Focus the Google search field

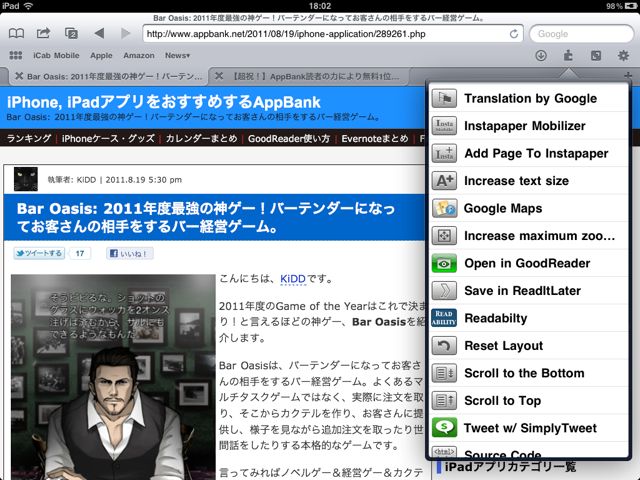581,34
